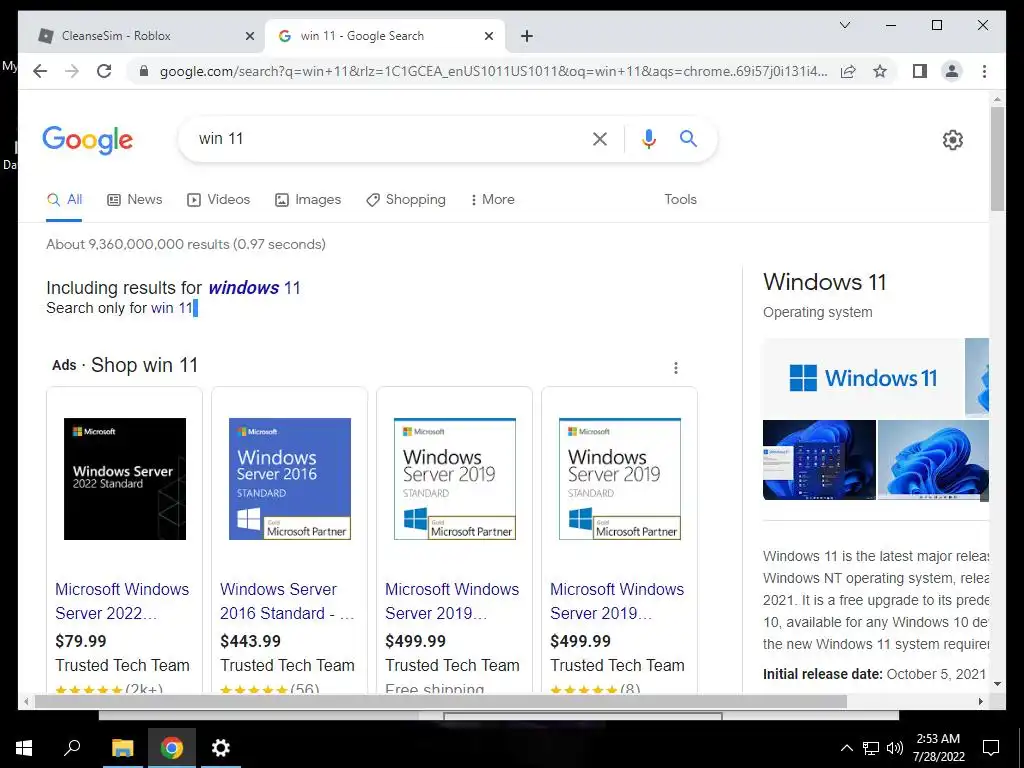The height and width of the screenshot is (768, 1024).
Task: Show hidden system tray icons
Action: click(846, 748)
